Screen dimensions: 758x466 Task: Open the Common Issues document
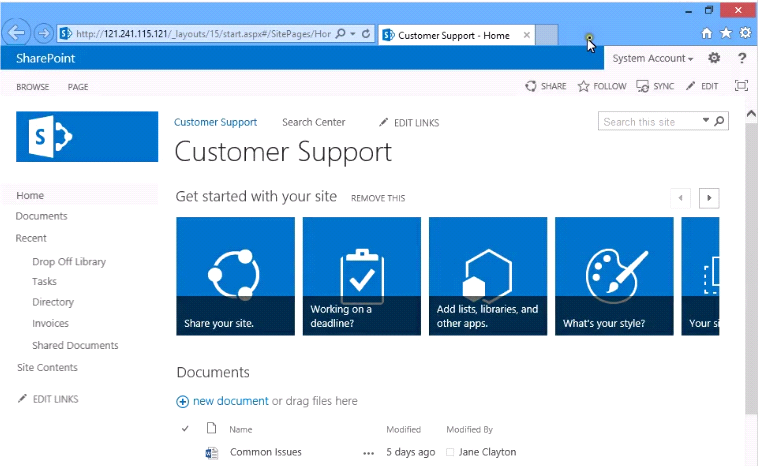click(x=266, y=452)
